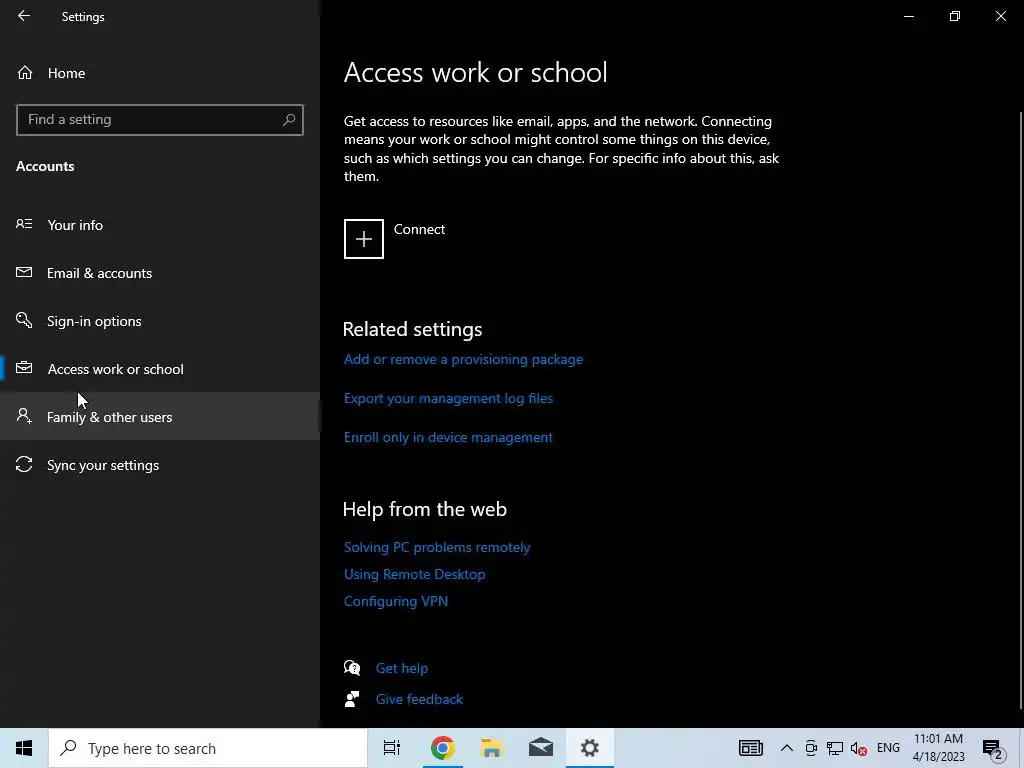Show hidden system tray icons
The width and height of the screenshot is (1024, 768).
pyautogui.click(x=787, y=748)
